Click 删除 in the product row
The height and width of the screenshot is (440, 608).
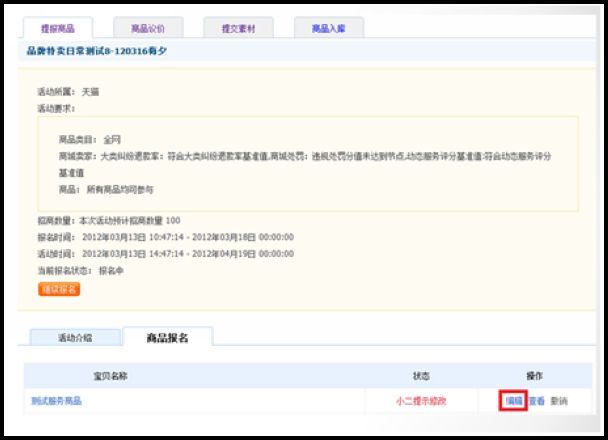[x=559, y=401]
